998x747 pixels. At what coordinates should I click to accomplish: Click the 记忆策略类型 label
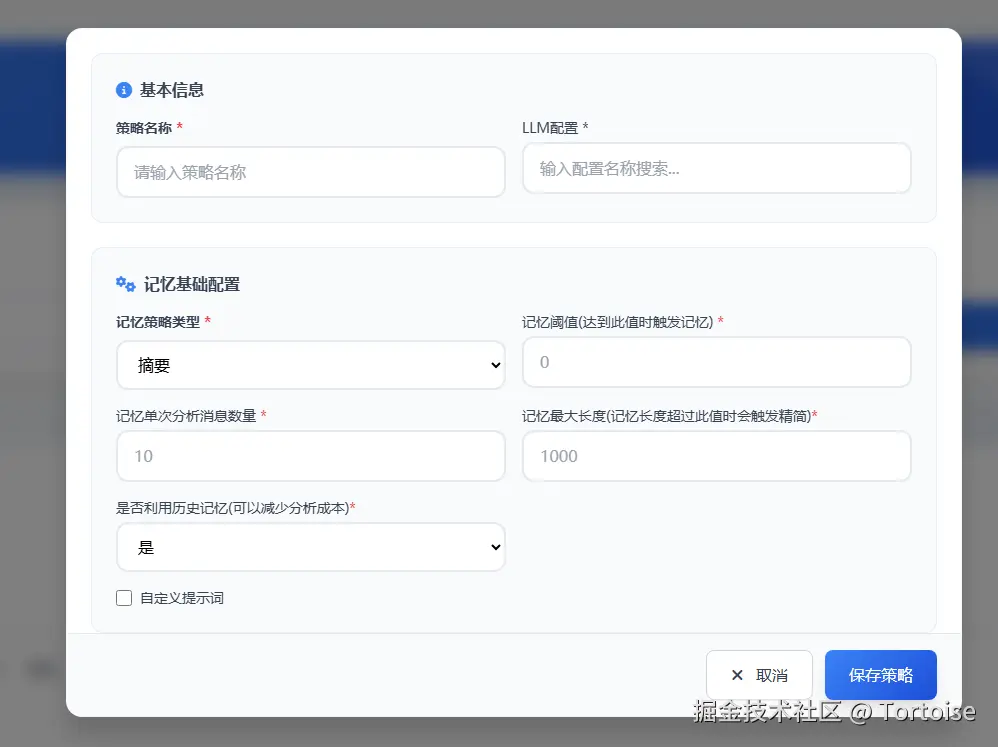click(158, 322)
